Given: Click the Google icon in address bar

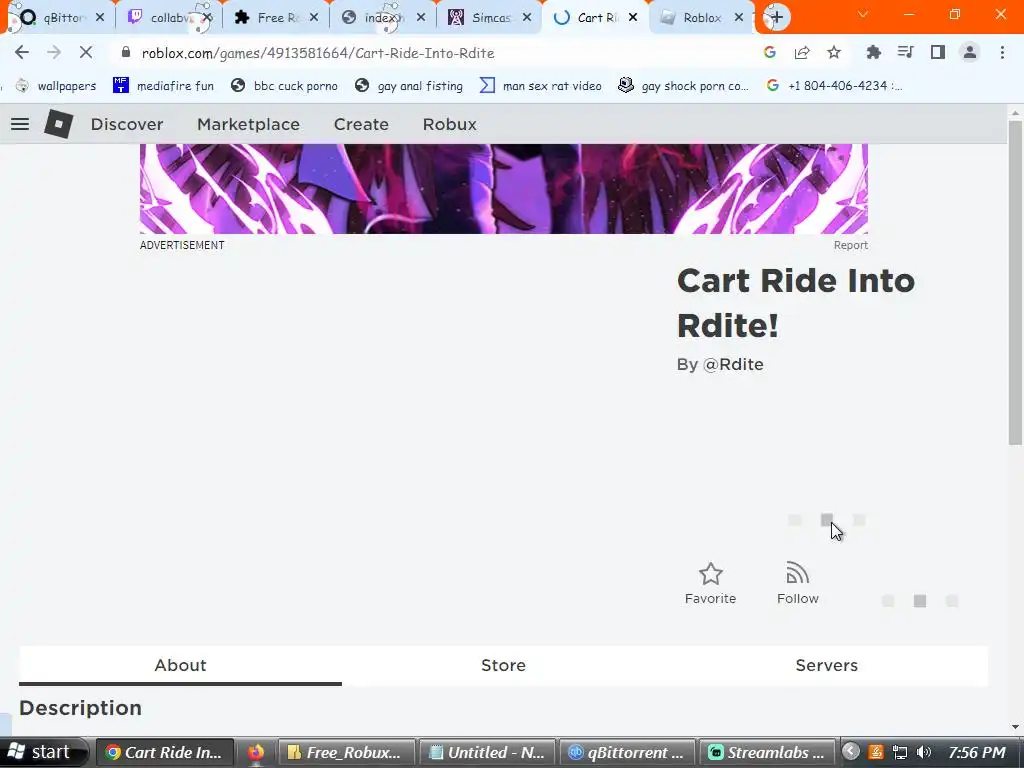Looking at the screenshot, I should [770, 53].
